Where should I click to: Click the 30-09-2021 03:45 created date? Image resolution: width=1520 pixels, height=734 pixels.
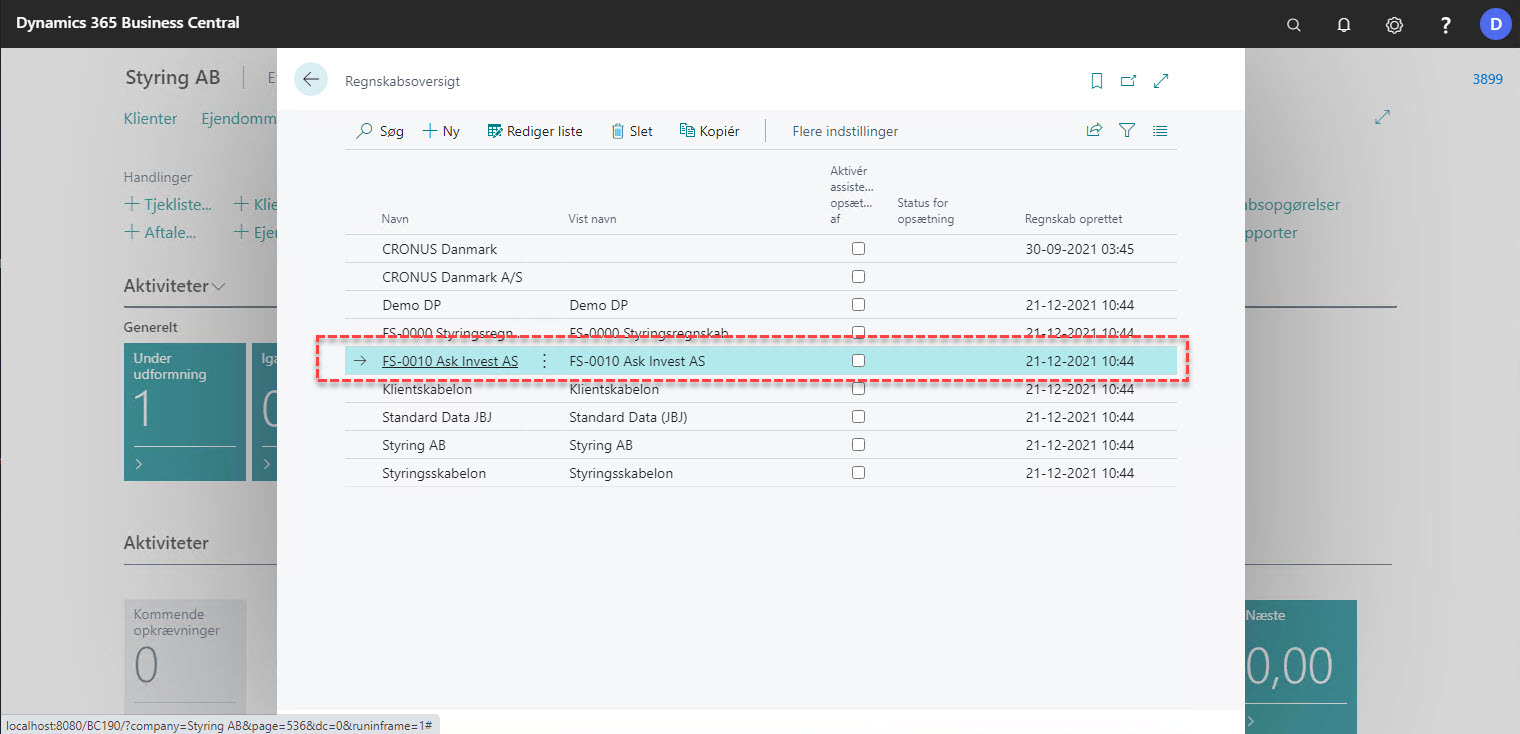tap(1080, 249)
